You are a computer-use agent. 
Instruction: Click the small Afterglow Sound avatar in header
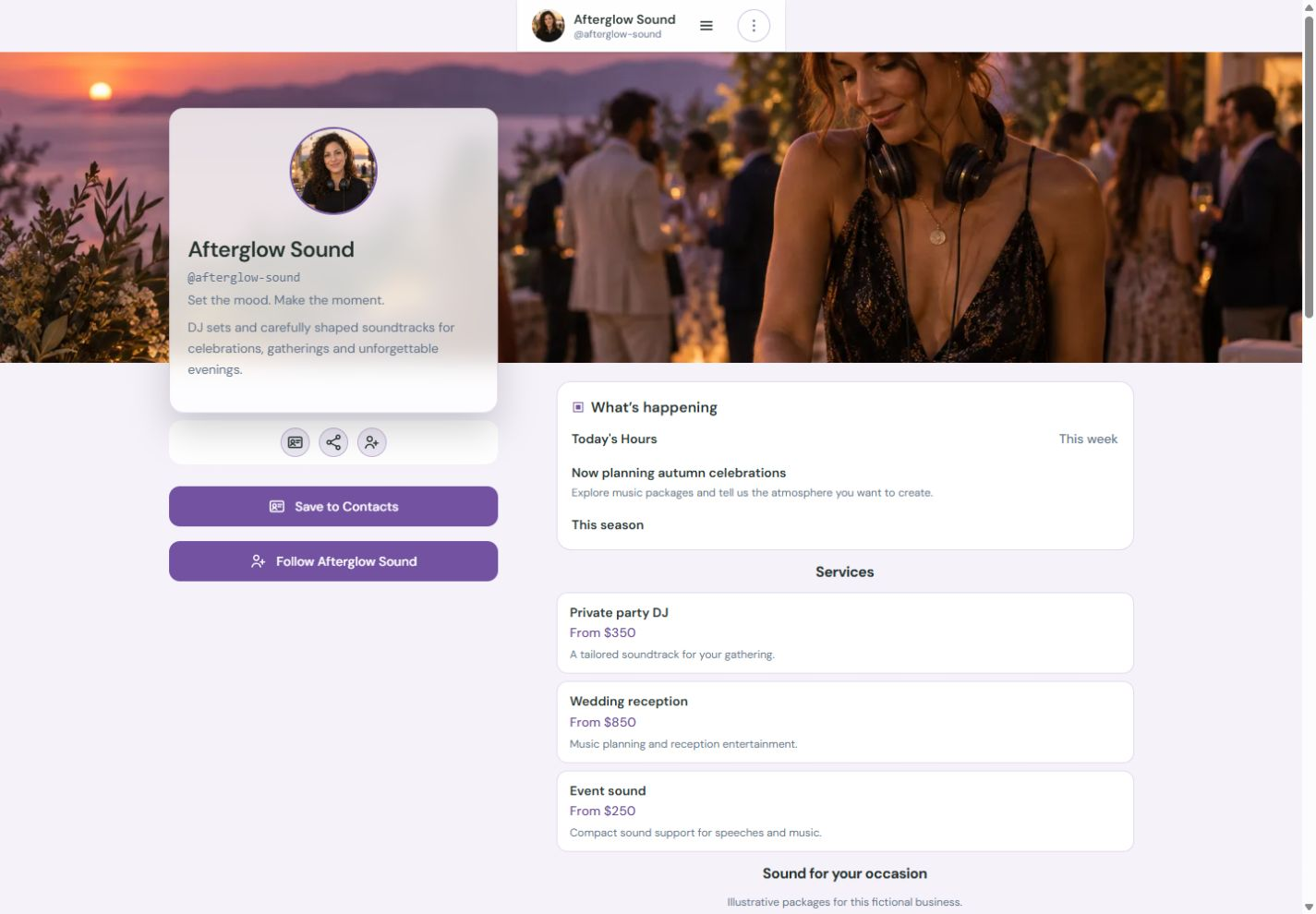(x=549, y=26)
